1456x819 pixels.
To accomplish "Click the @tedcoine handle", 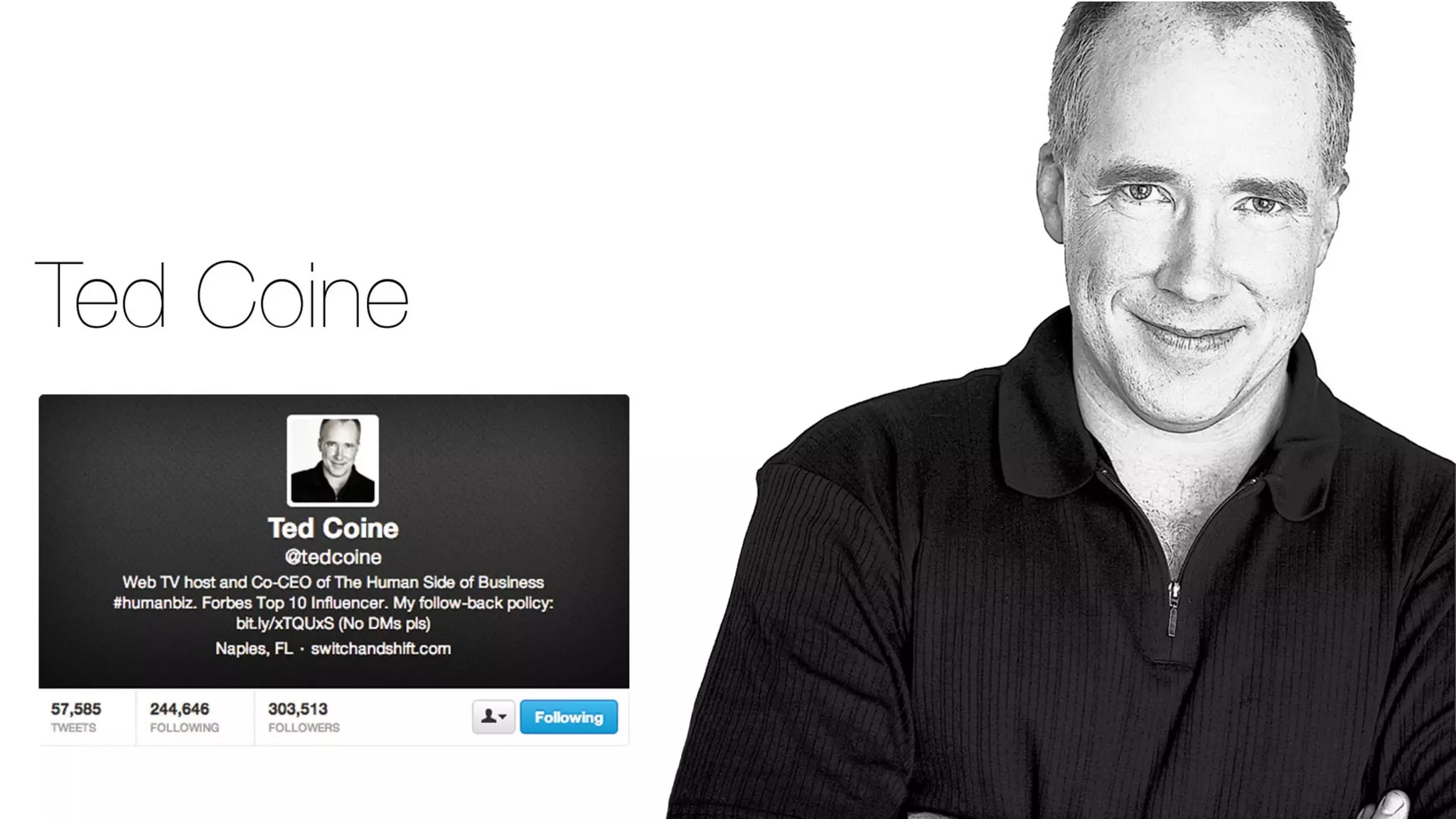I will click(333, 557).
